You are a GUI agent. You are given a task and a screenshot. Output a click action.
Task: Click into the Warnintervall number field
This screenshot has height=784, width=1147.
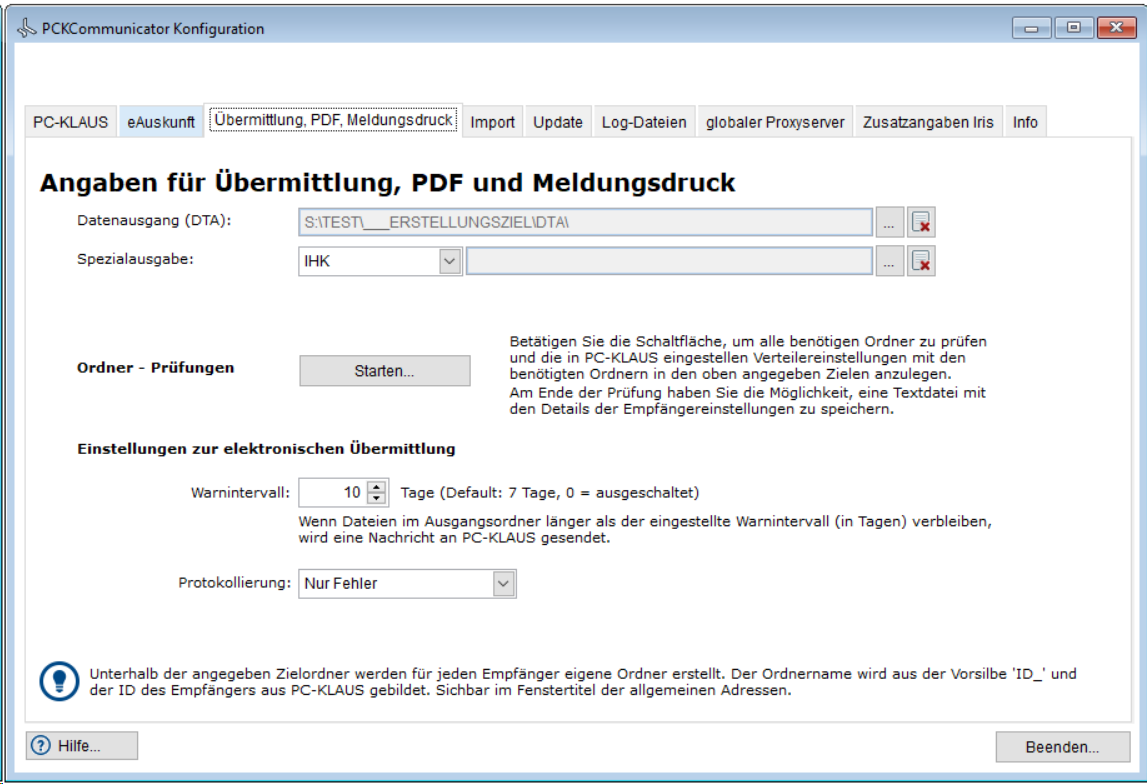point(333,492)
